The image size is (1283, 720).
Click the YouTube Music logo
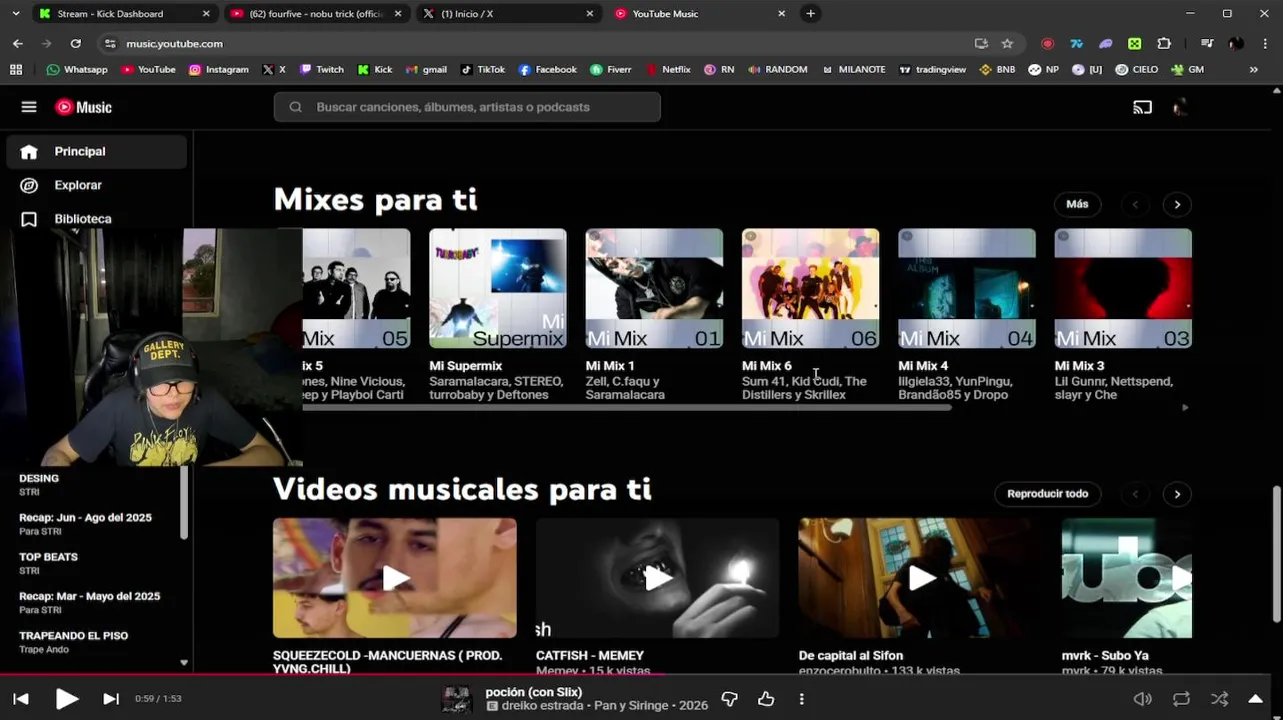[83, 107]
